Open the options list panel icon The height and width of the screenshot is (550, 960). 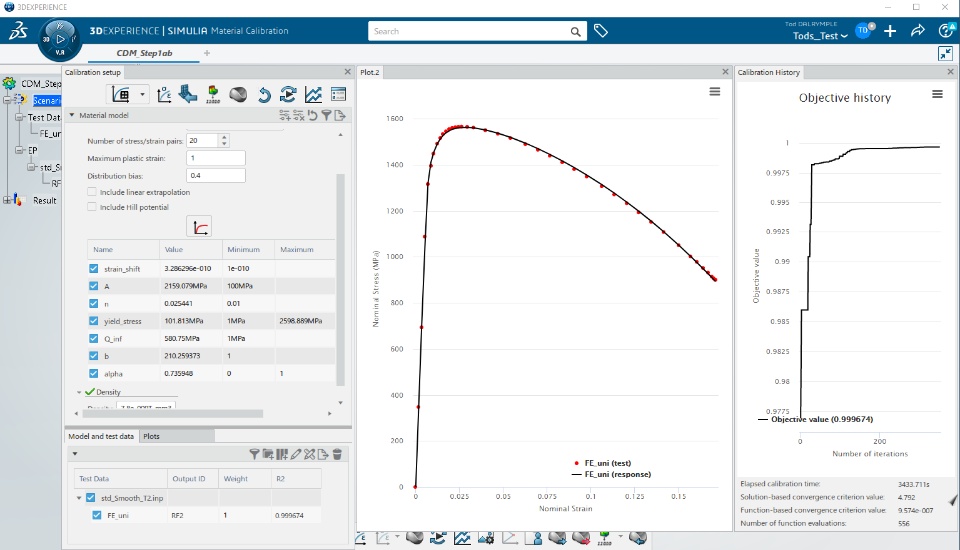pyautogui.click(x=338, y=94)
